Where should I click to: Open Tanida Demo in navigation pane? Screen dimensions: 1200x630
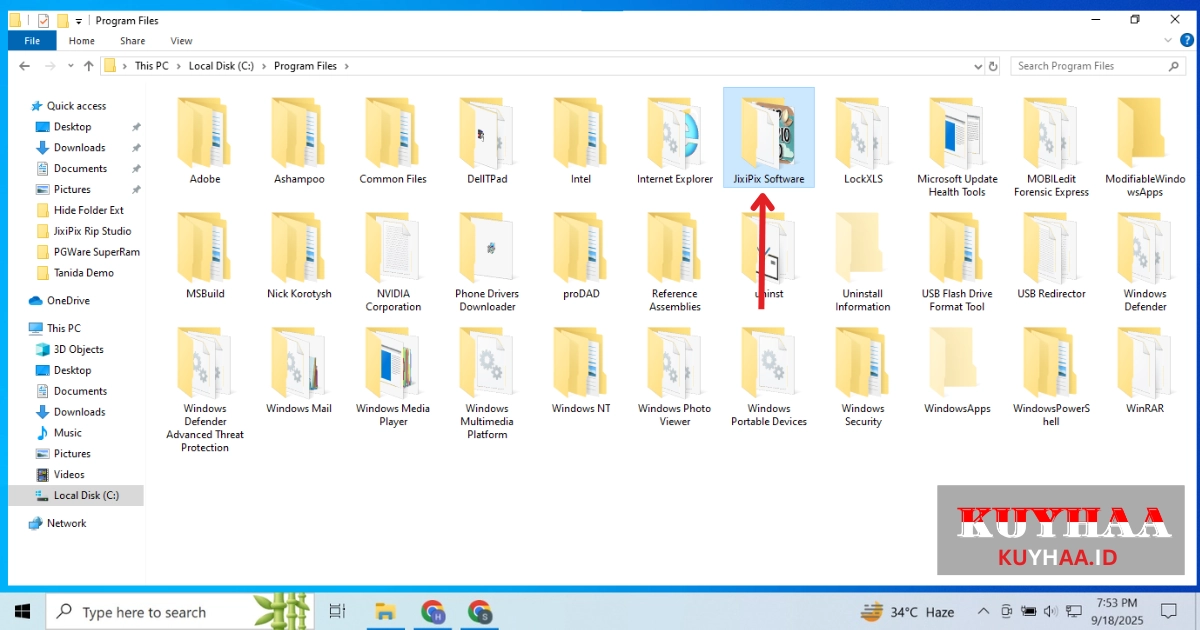[x=84, y=273]
